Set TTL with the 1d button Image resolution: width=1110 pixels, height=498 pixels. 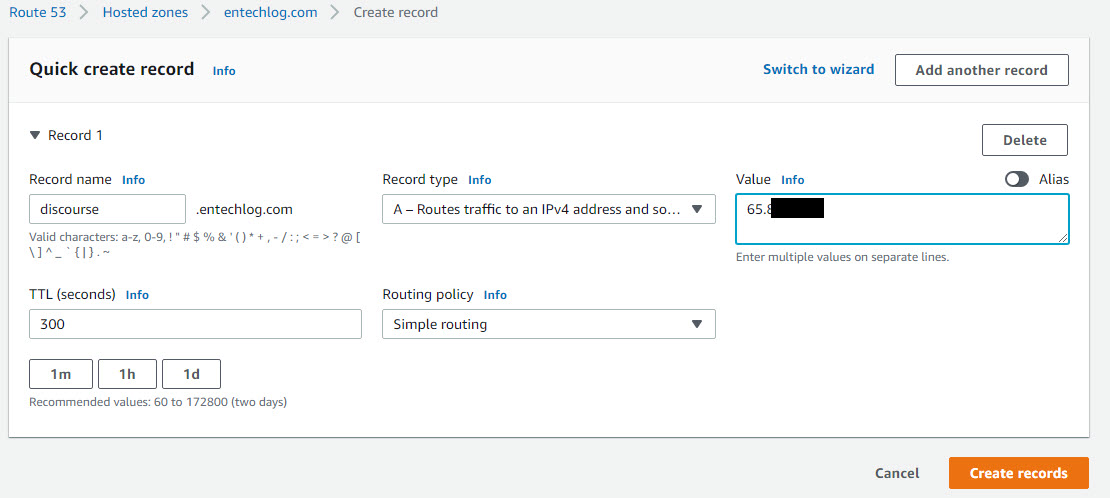[191, 374]
